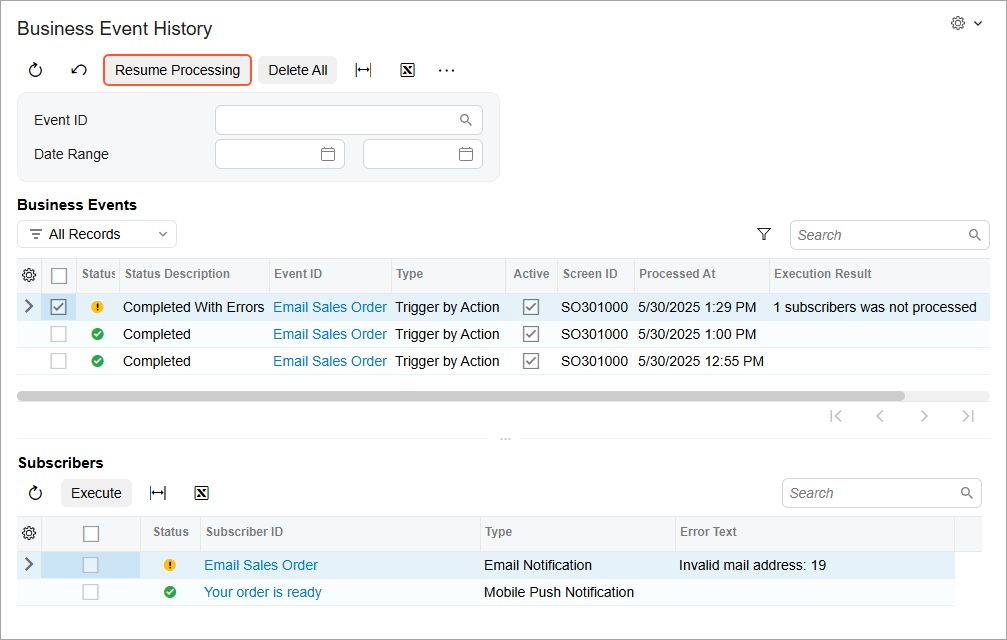Sort by the Processed At column header
Viewport: 1007px width, 640px height.
point(677,274)
